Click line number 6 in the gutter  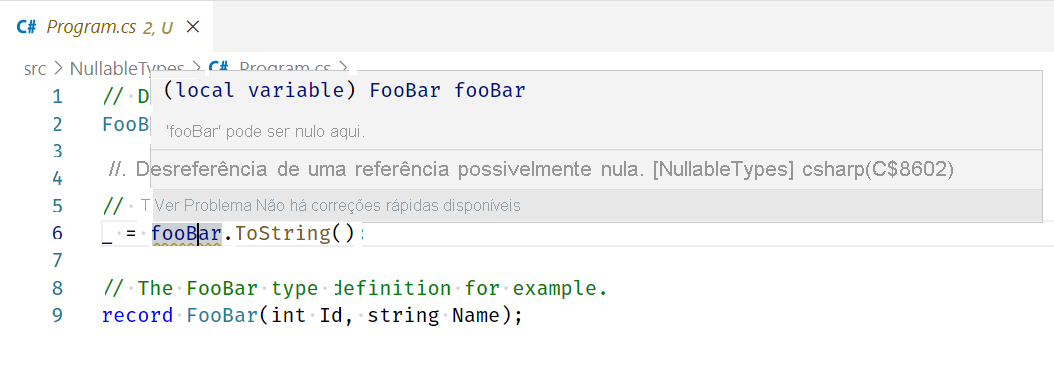click(57, 233)
